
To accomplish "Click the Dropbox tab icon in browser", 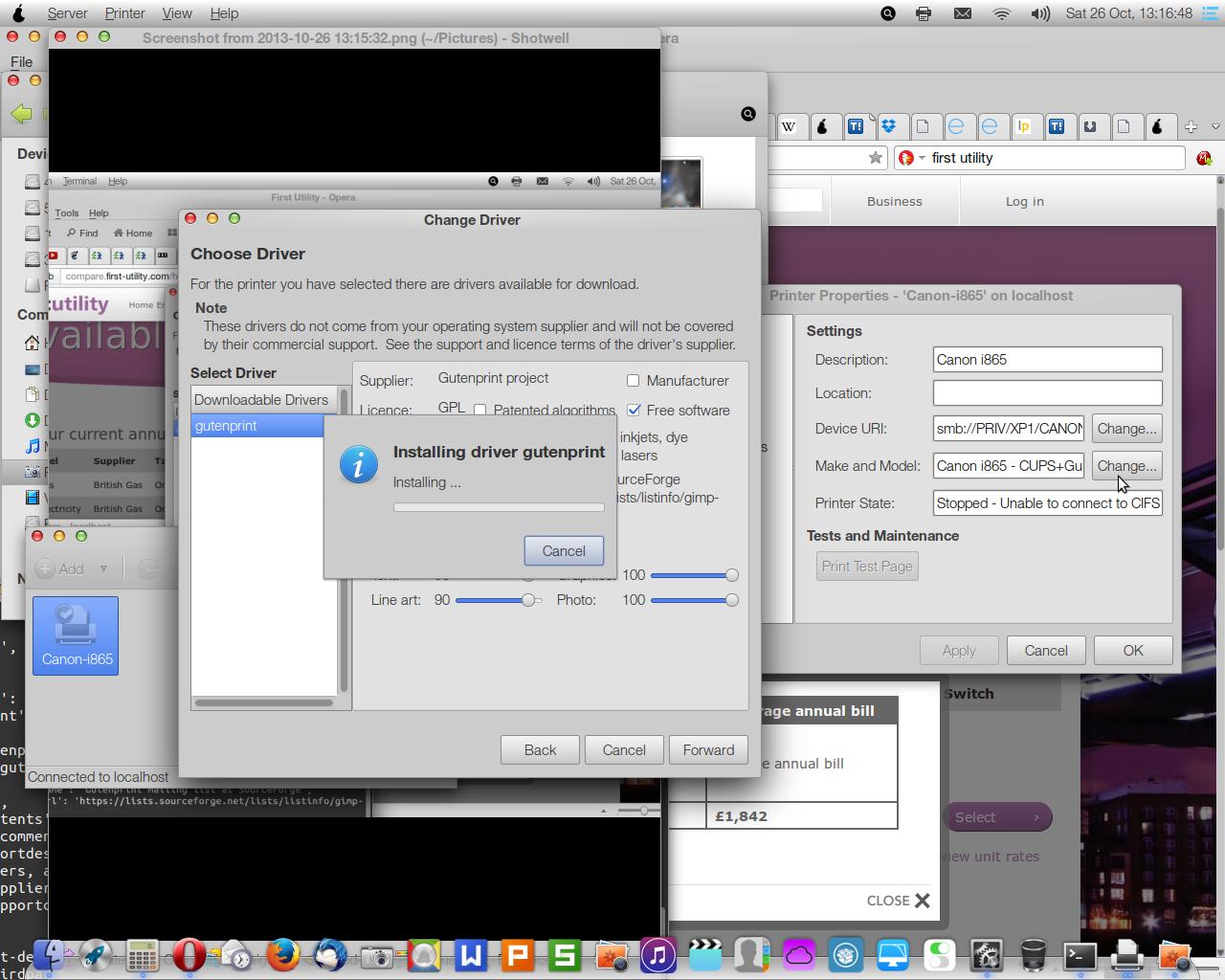I will [889, 126].
